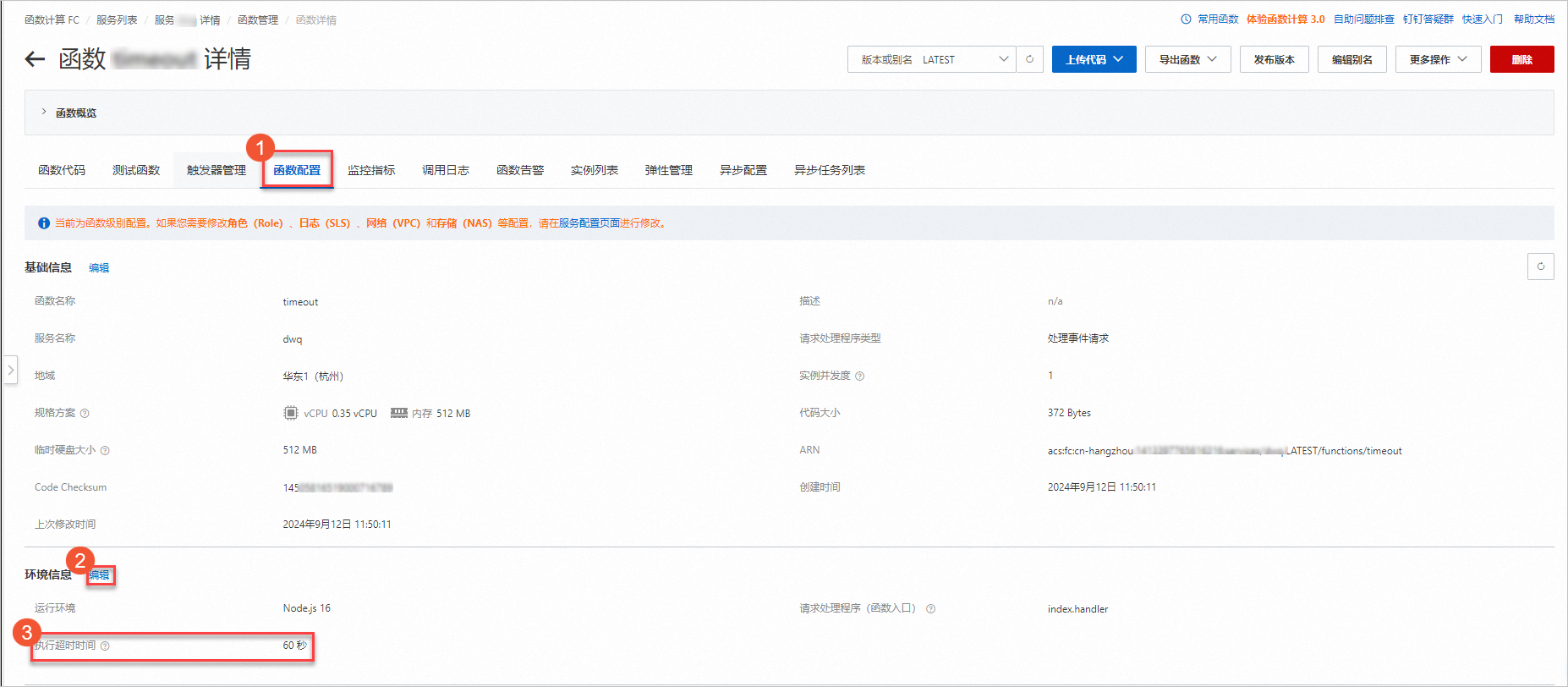Screen dimensions: 1568x687
Task: Click the 创建时间 date value
Action: (1102, 487)
